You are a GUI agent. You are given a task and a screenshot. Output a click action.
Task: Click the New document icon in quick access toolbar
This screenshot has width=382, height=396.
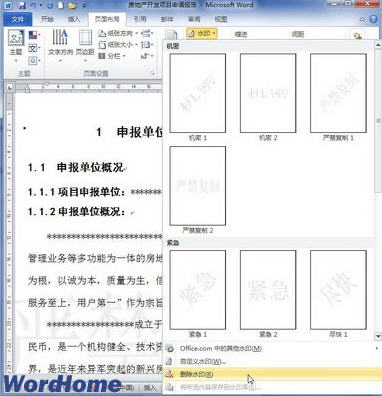point(61,5)
